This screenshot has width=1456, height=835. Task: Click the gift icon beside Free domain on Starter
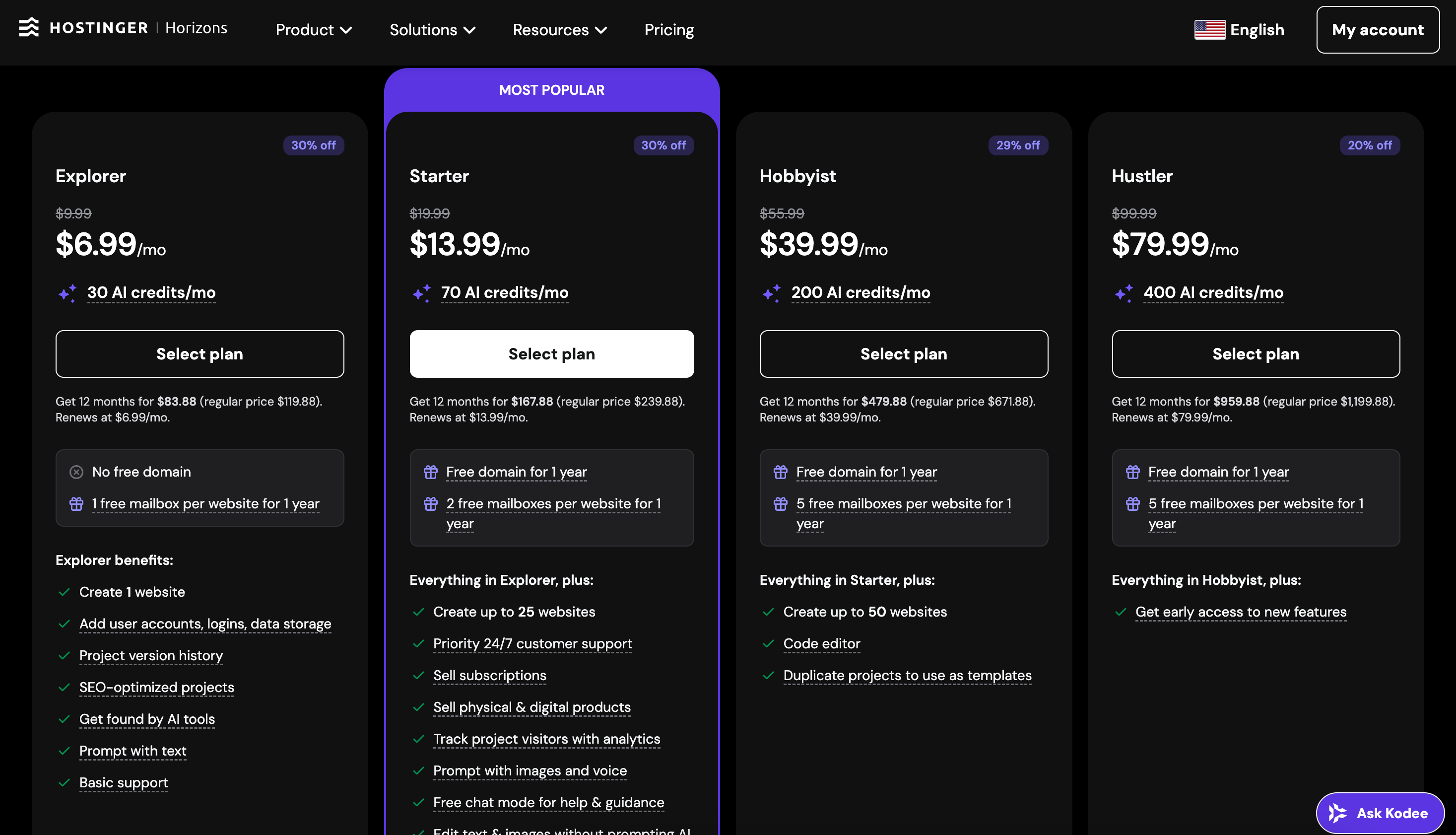click(430, 472)
